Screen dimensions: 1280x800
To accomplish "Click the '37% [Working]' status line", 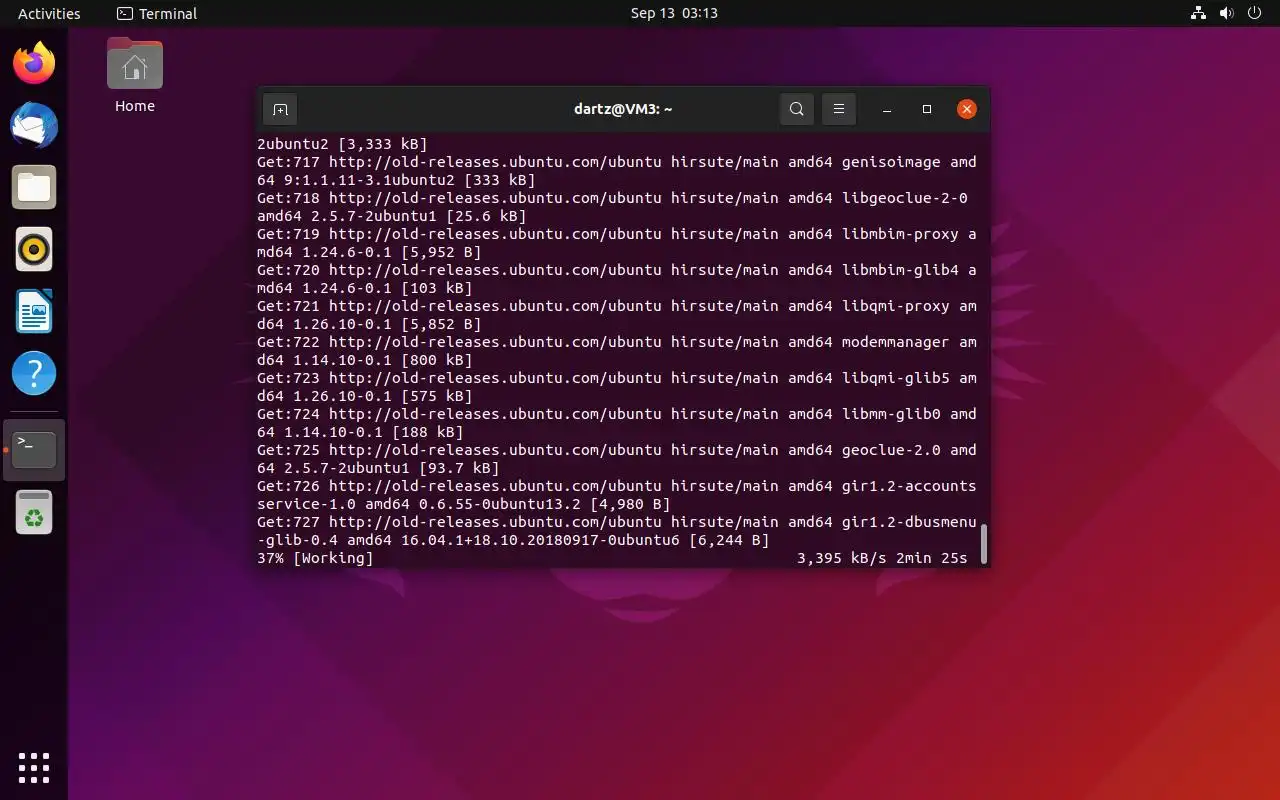I will pos(315,558).
